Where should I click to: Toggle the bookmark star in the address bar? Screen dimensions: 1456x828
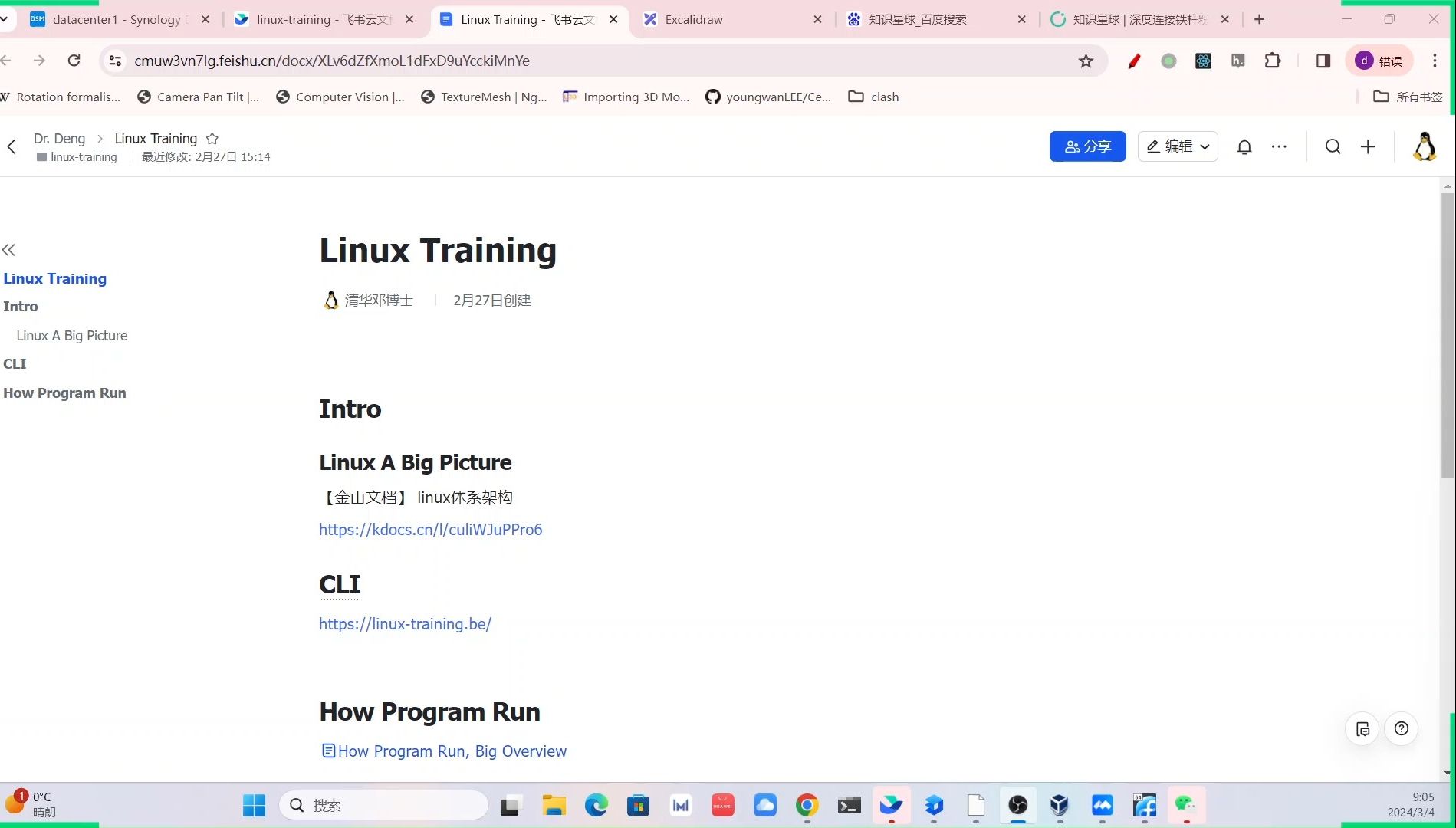tap(1086, 61)
